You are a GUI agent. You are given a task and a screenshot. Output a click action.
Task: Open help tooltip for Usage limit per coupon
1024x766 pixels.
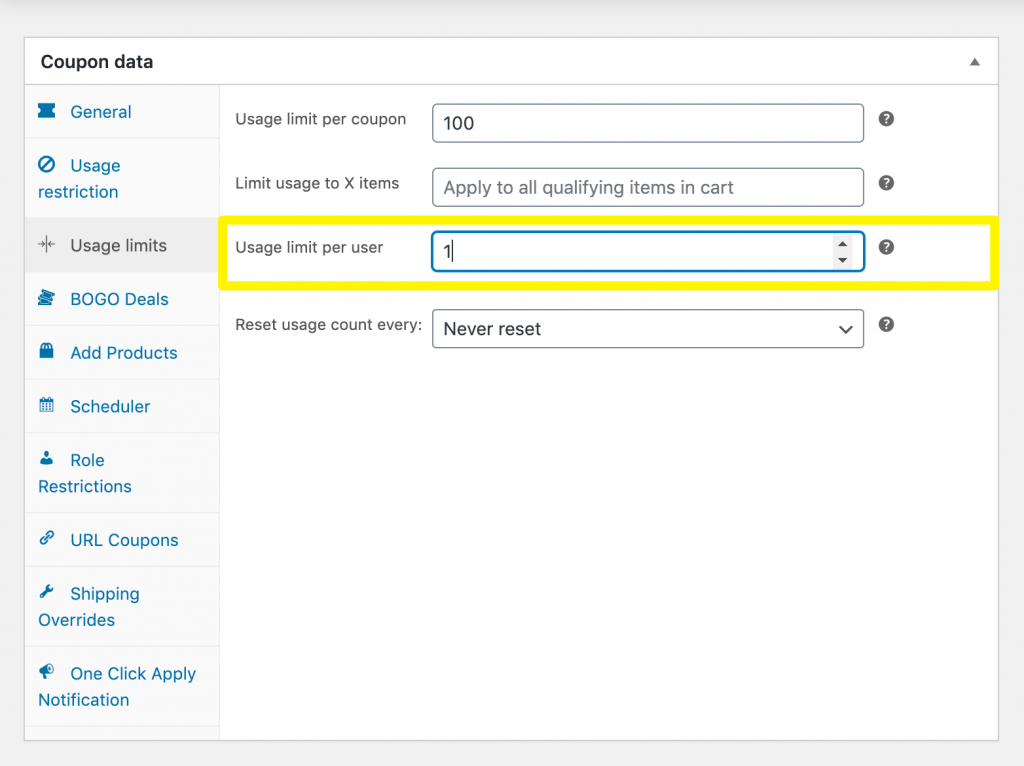(886, 119)
